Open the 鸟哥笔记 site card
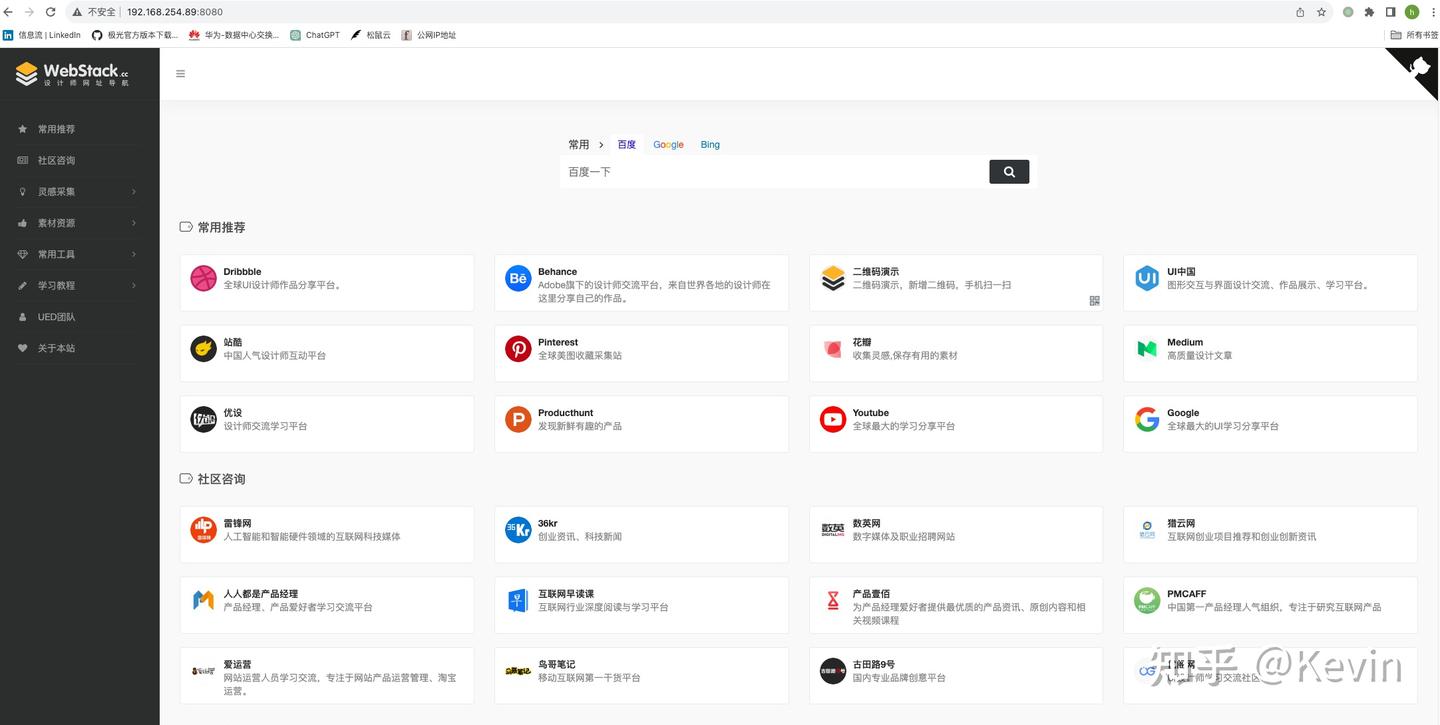1440x725 pixels. tap(641, 675)
